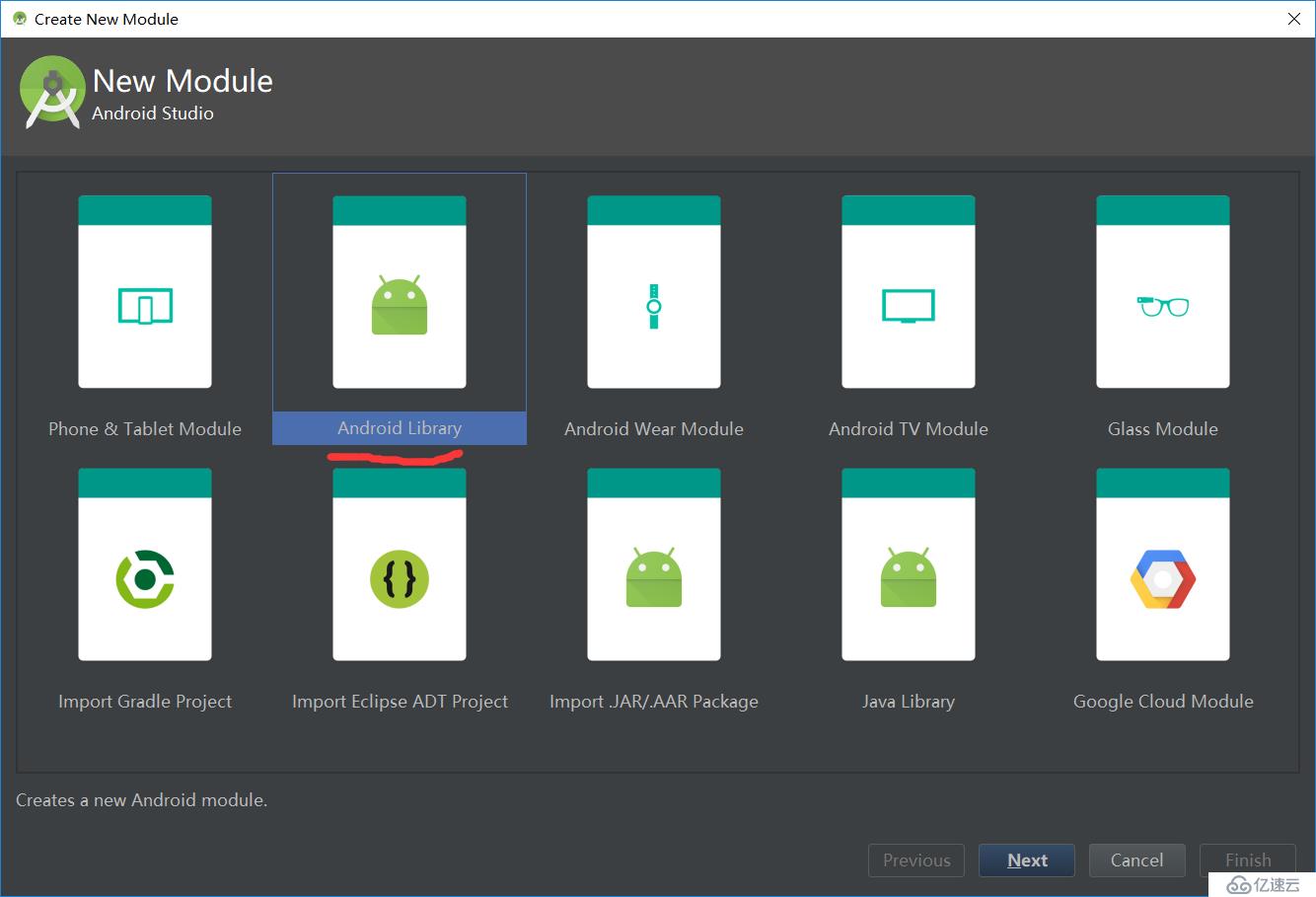Click the small title bar app icon
The width and height of the screenshot is (1316, 897).
tap(20, 19)
